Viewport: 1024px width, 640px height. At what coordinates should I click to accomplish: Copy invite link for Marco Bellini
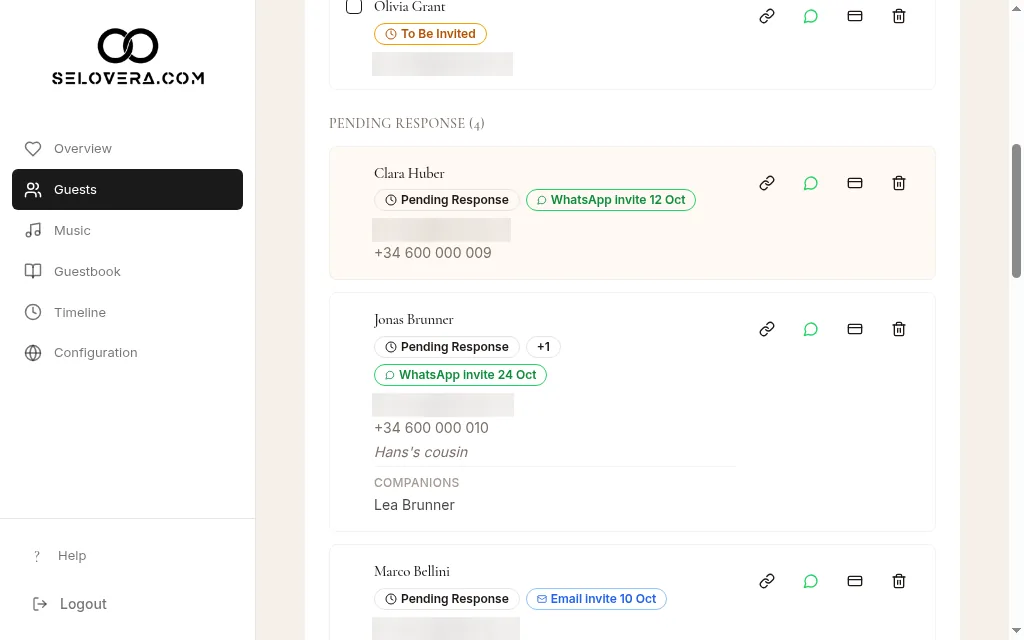coord(767,581)
